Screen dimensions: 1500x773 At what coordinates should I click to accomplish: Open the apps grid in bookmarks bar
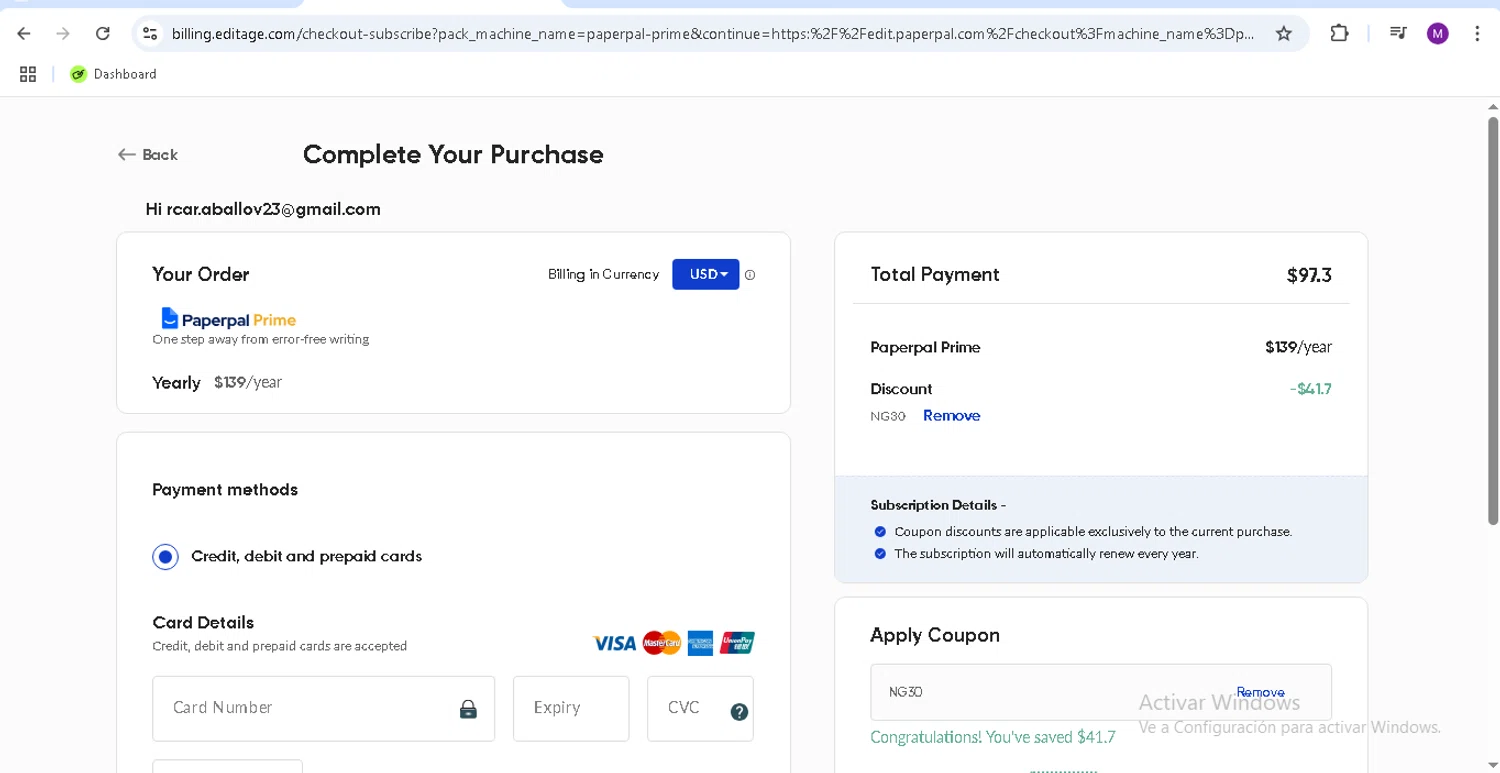tap(28, 74)
